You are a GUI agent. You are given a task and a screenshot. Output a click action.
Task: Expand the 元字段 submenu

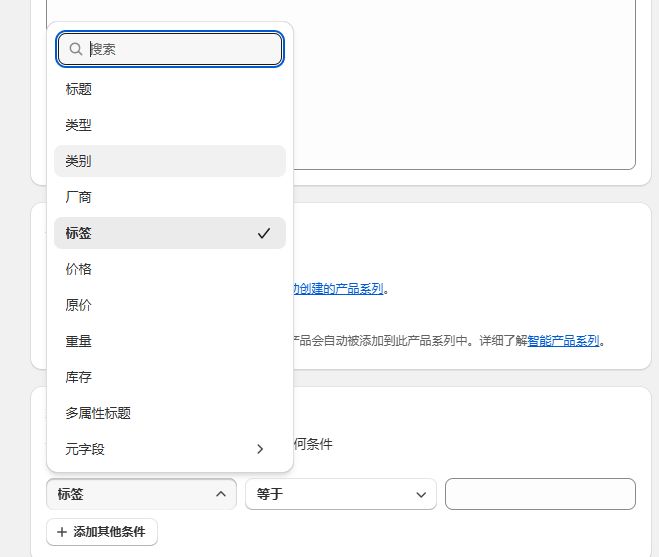(x=170, y=449)
